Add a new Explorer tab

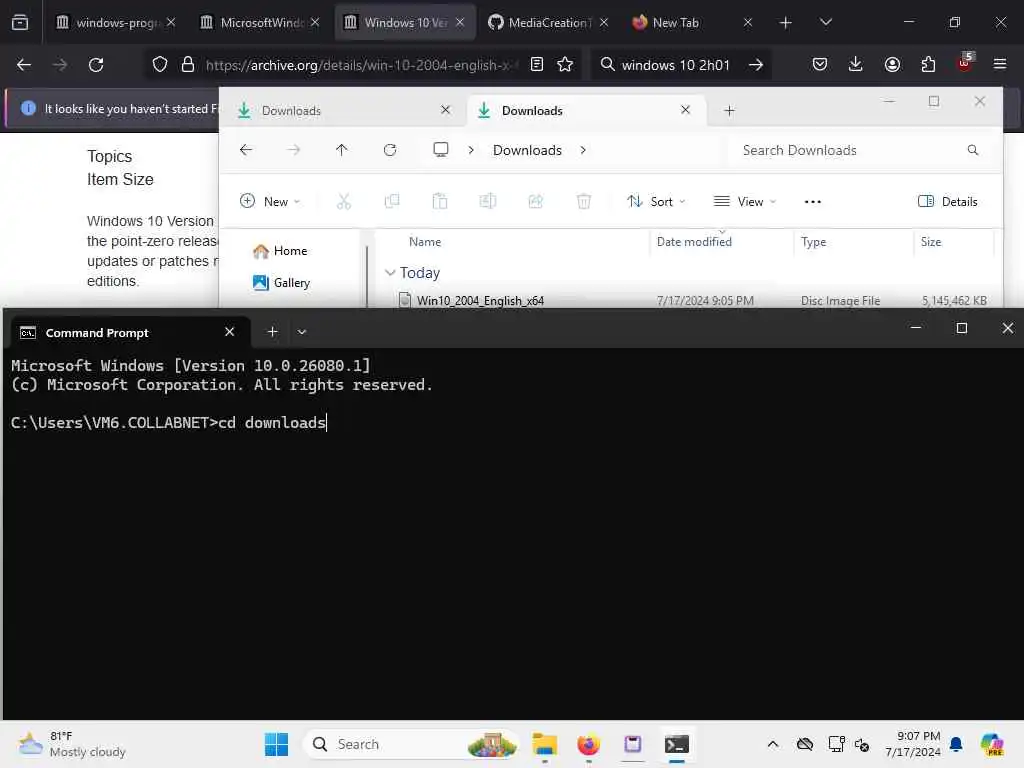[x=729, y=110]
